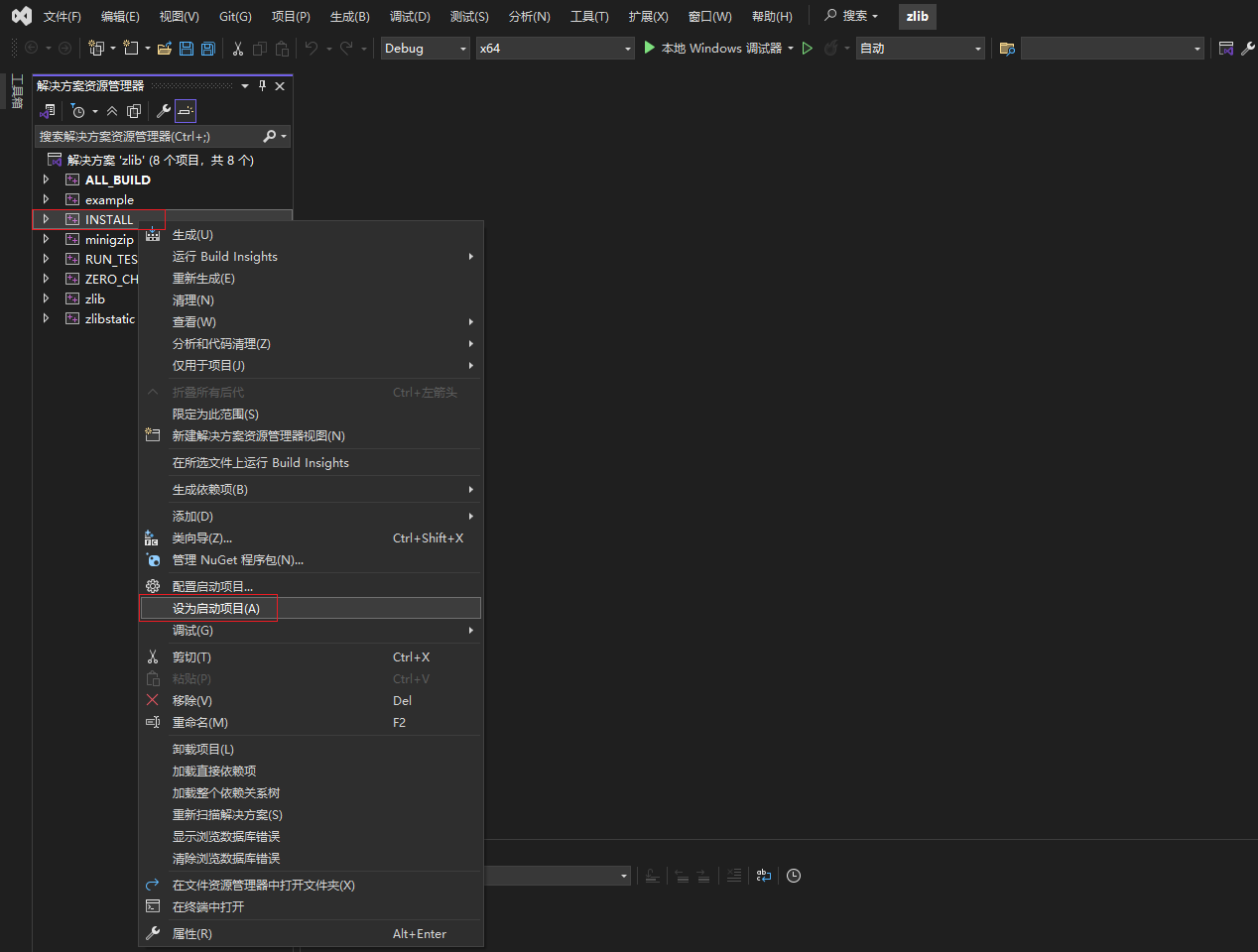Open the Debug configuration dropdown

[426, 49]
